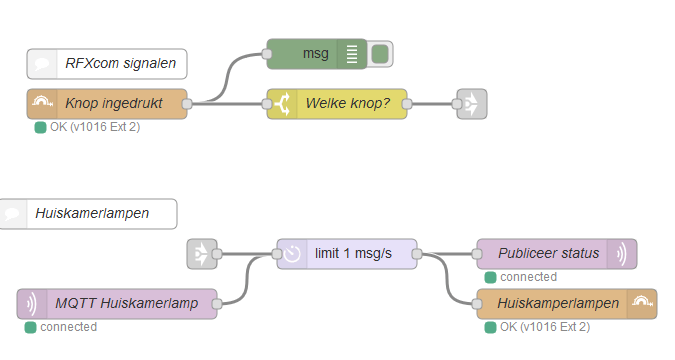Click the link out node after Welke knop?
This screenshot has width=675, height=360.
(x=472, y=104)
